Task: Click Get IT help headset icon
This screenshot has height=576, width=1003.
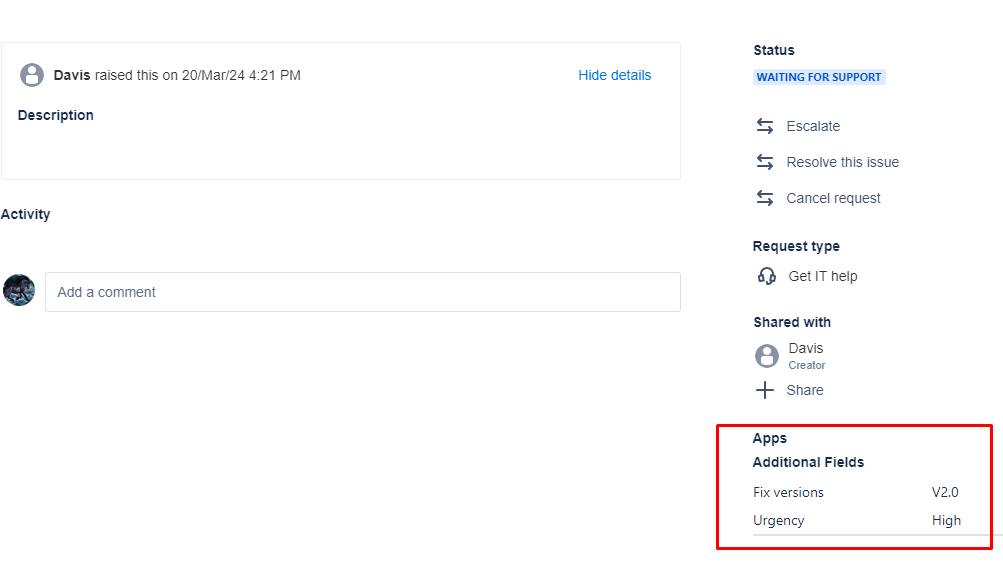Action: (x=766, y=276)
